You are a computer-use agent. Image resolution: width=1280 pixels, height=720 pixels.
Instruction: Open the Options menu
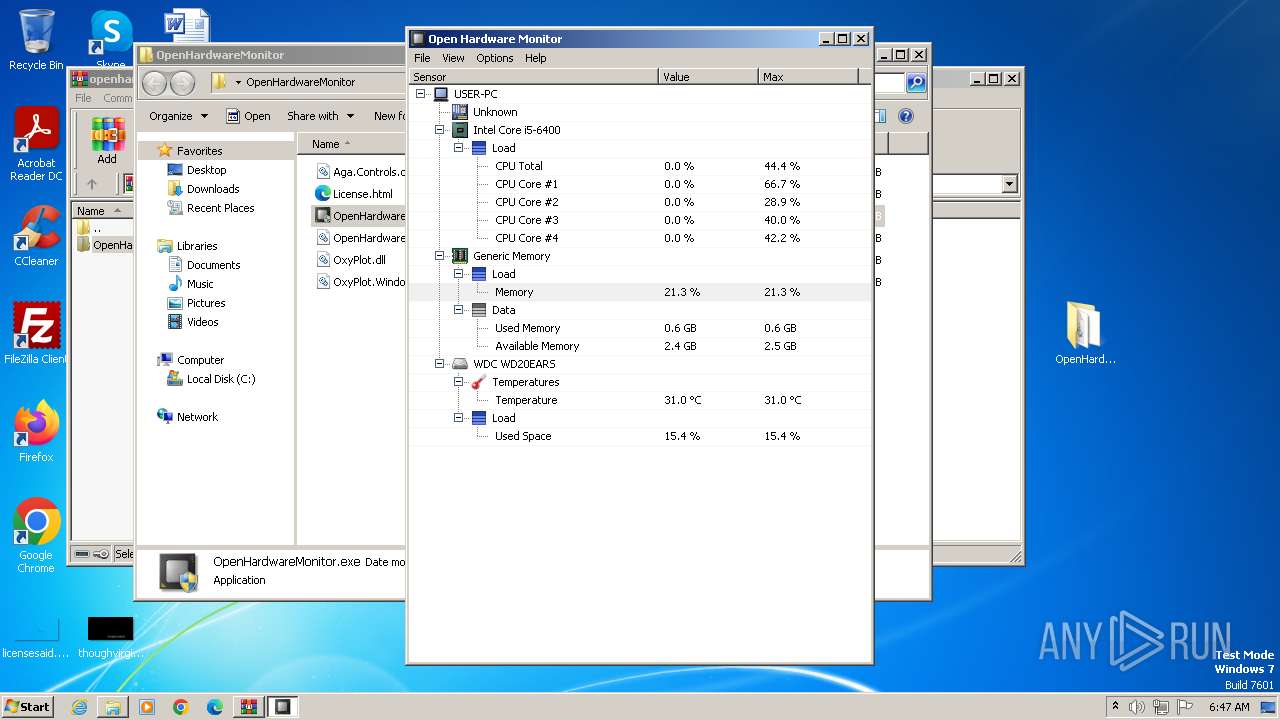click(x=495, y=58)
